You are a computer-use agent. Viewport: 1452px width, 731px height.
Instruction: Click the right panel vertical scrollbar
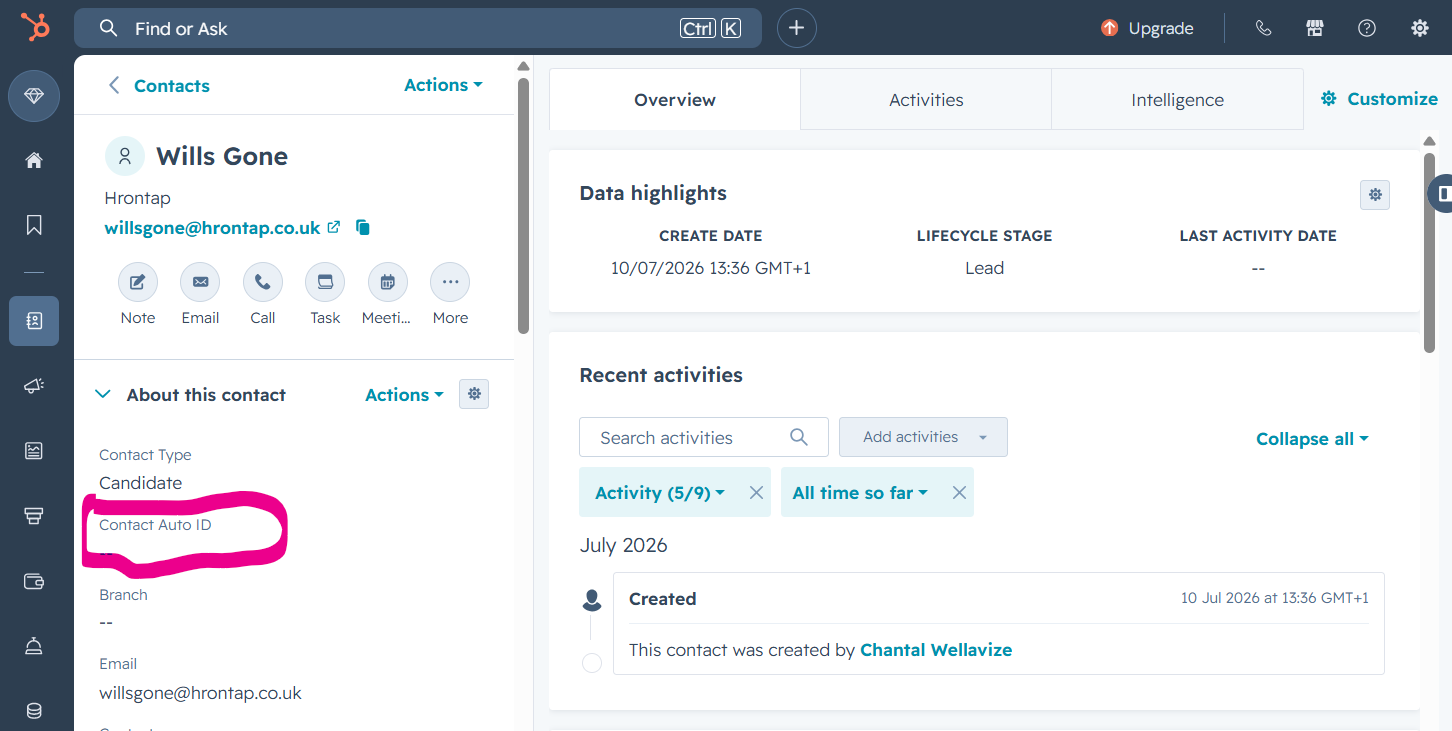pos(1430,252)
